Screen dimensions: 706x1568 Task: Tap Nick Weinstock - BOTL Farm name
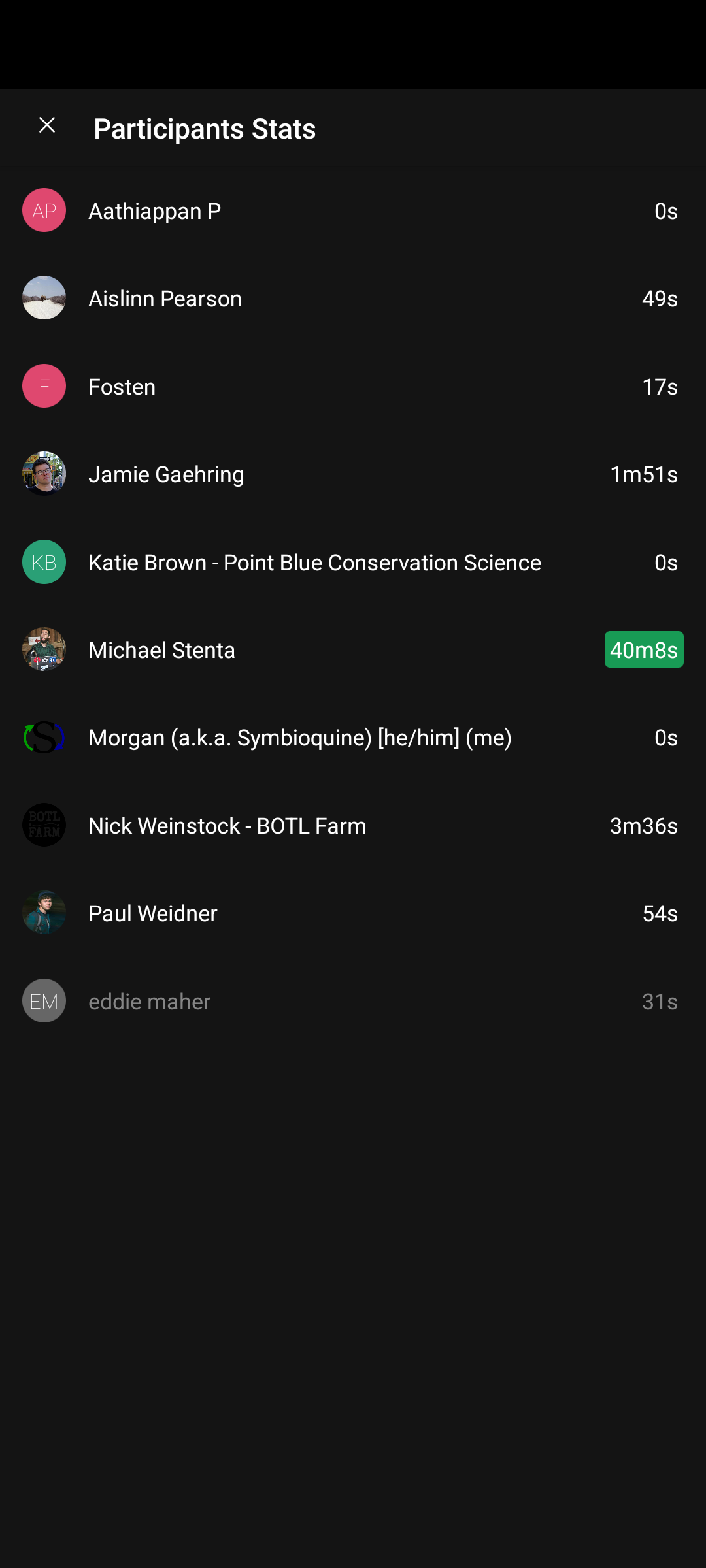[x=227, y=826]
